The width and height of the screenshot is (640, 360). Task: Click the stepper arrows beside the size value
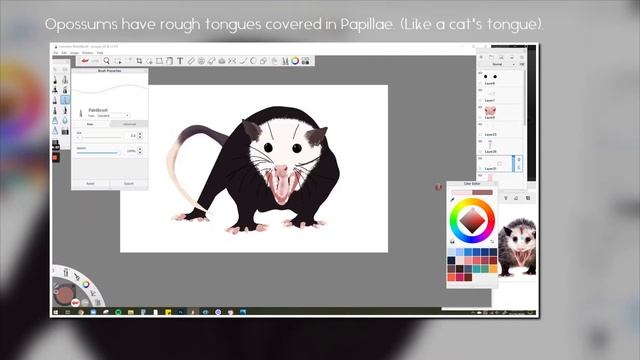140,136
